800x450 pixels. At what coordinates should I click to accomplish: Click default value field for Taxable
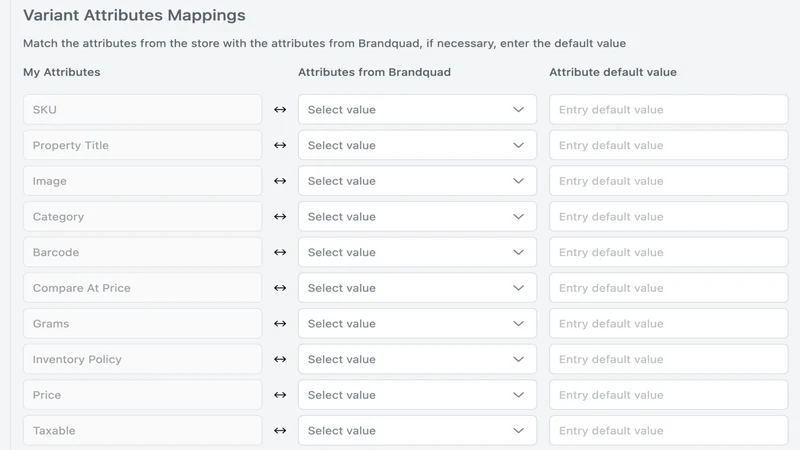668,431
